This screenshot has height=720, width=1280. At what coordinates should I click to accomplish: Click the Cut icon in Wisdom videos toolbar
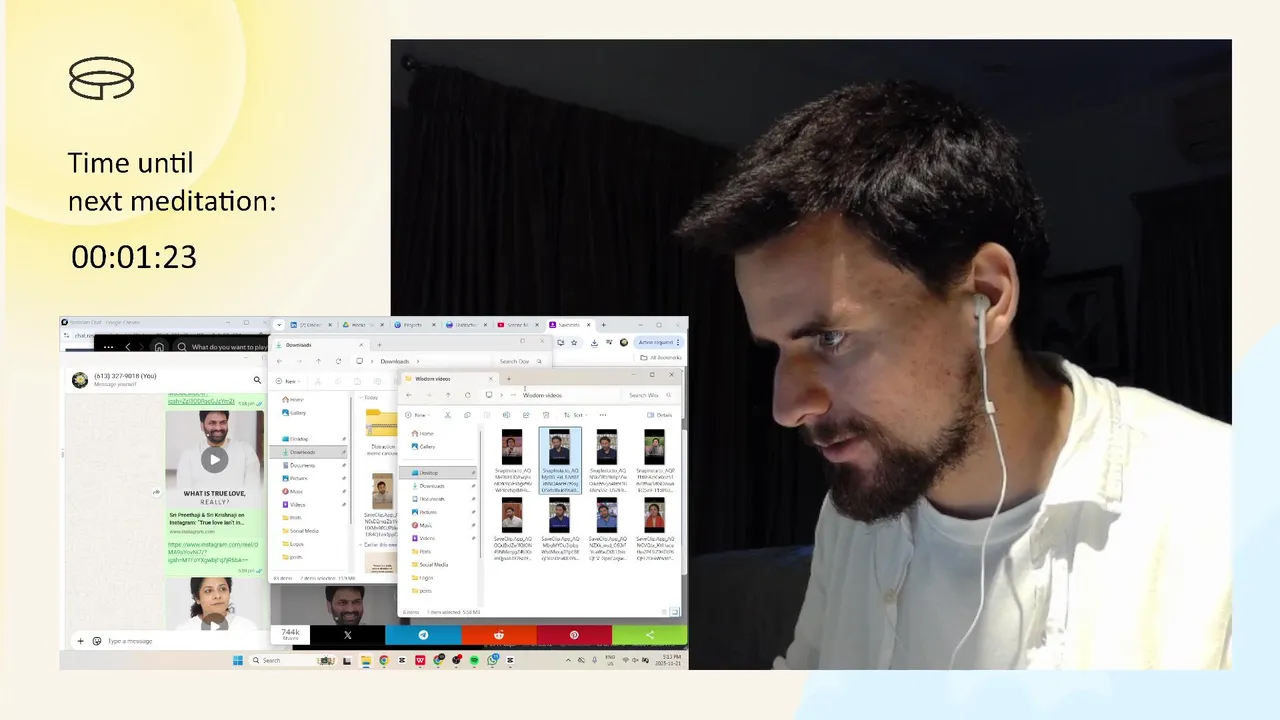tap(447, 414)
